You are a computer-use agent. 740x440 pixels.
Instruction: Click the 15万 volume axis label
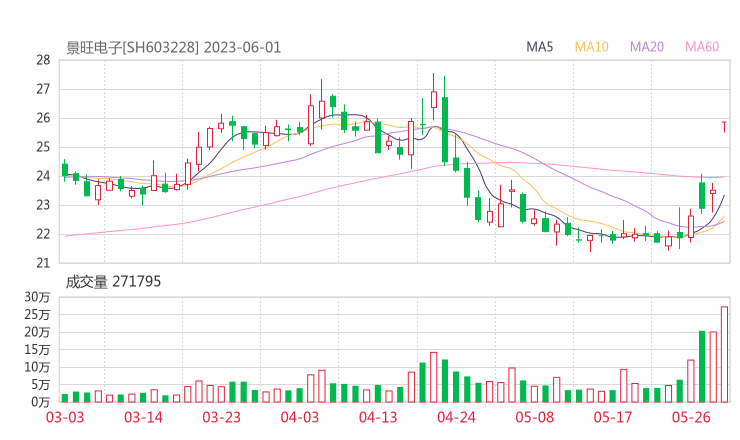[37, 350]
